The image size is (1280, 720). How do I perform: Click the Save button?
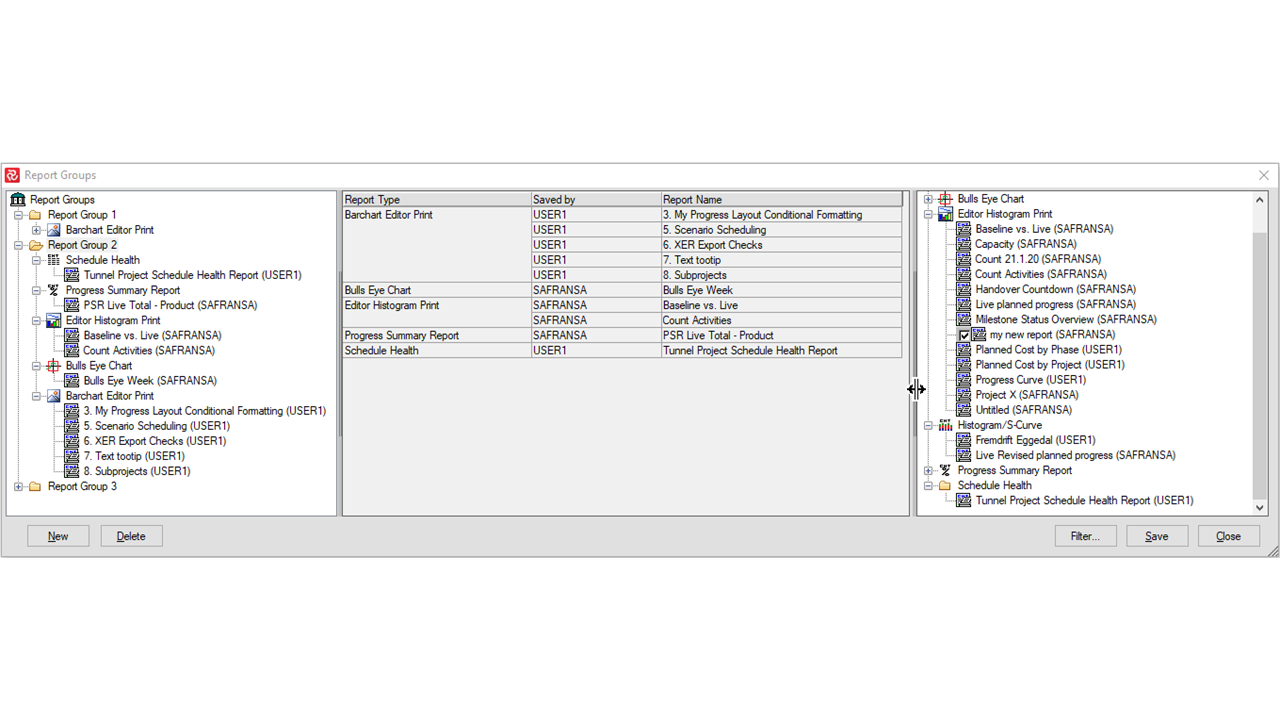(1157, 536)
